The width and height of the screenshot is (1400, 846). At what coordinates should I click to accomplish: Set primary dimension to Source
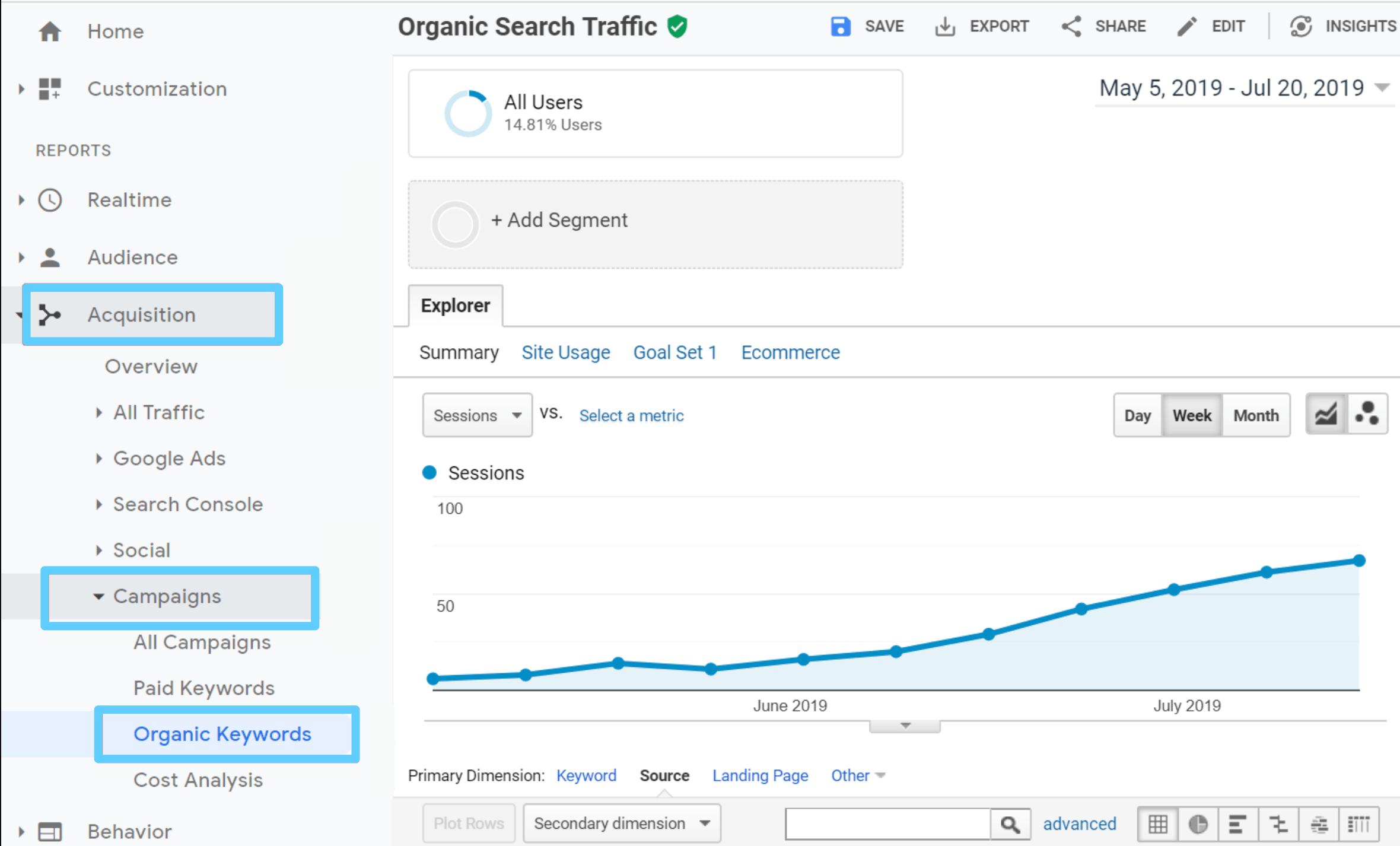[664, 775]
